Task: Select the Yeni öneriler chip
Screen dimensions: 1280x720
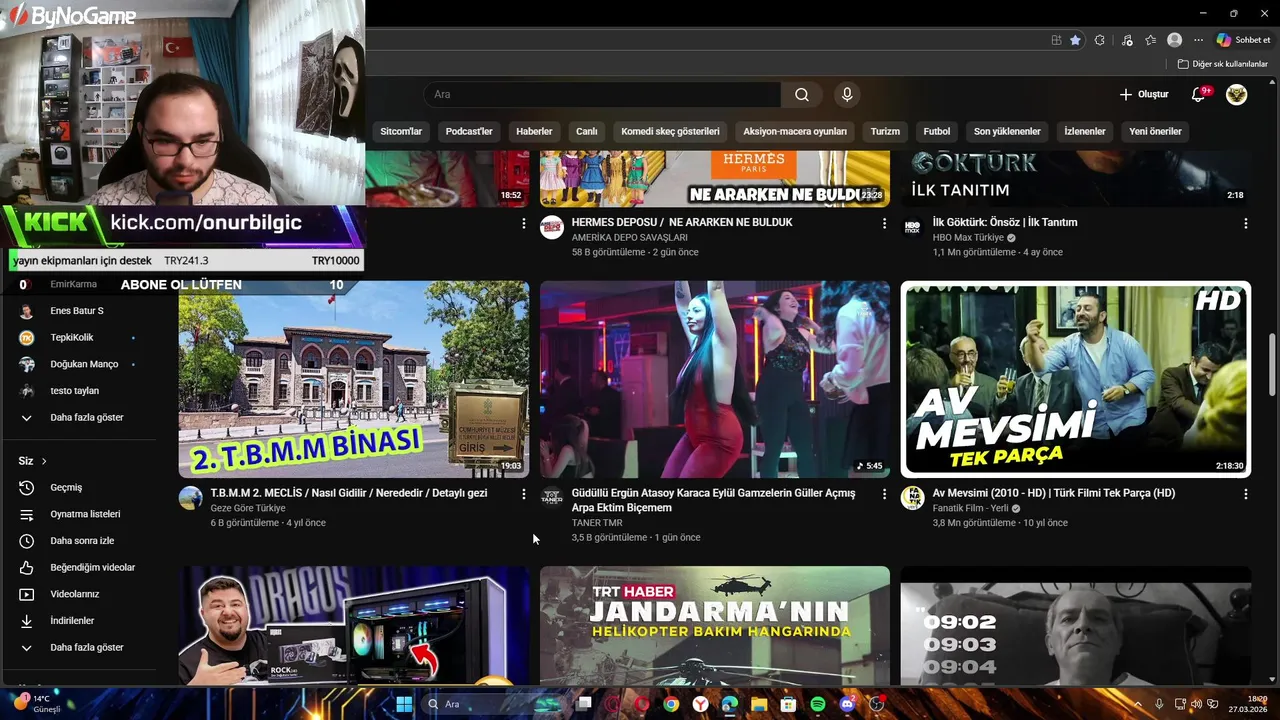Action: pos(1155,131)
